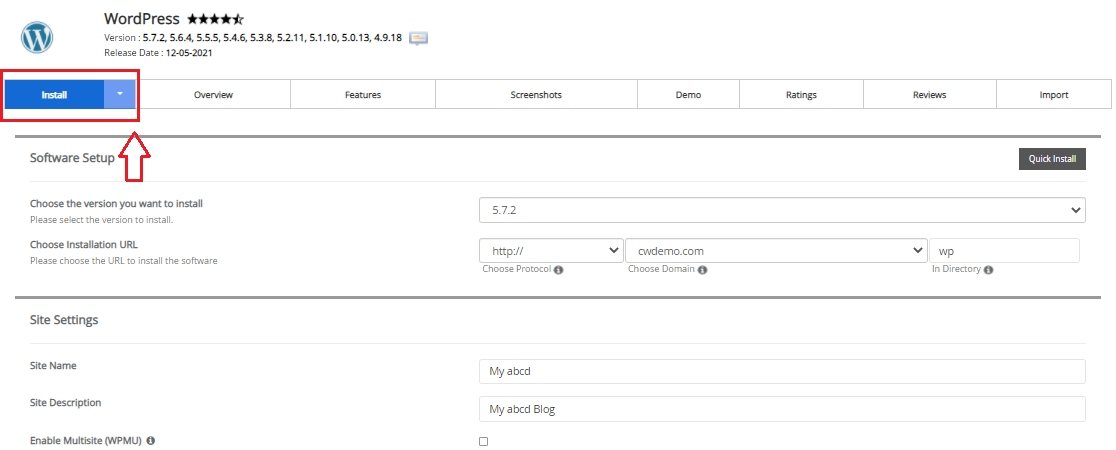Switch to the Overview tab

pos(214,94)
